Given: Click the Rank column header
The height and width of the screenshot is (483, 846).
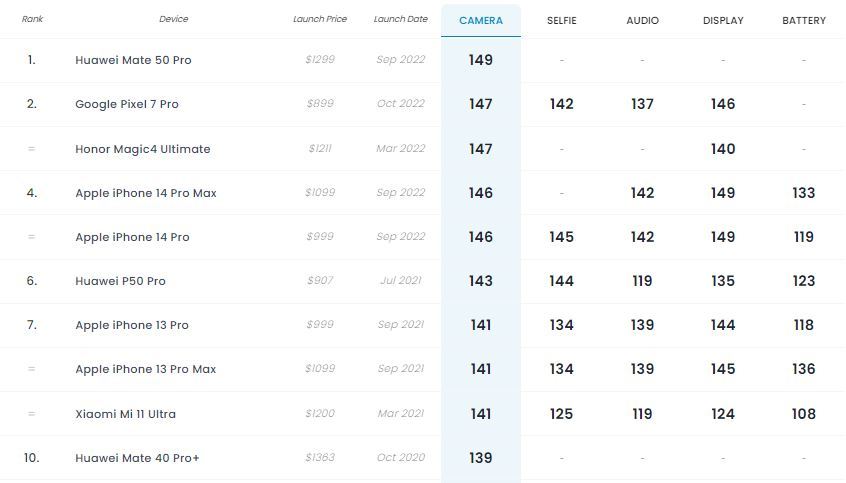Looking at the screenshot, I should pos(32,19).
